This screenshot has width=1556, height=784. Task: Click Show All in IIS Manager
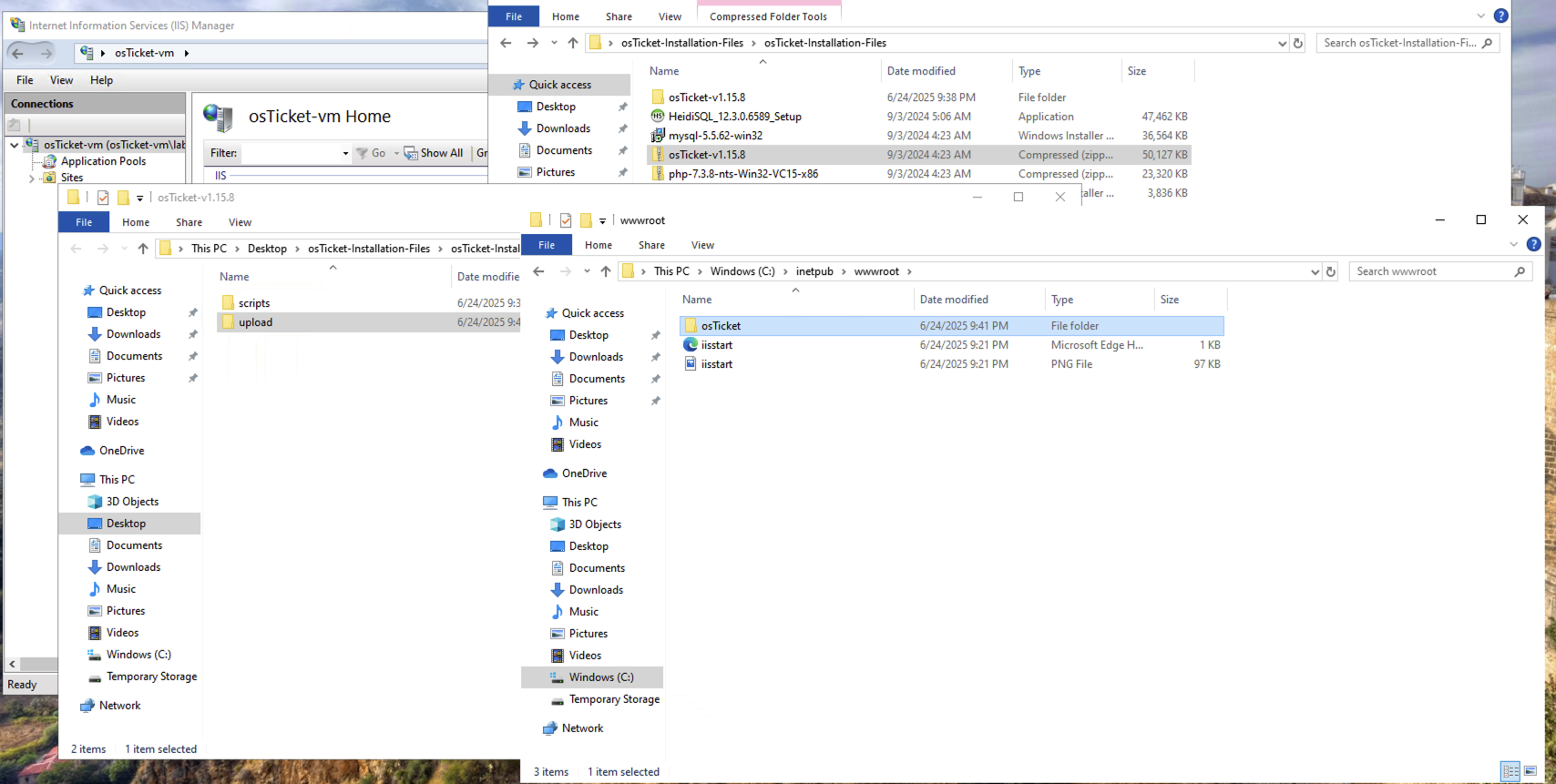434,153
